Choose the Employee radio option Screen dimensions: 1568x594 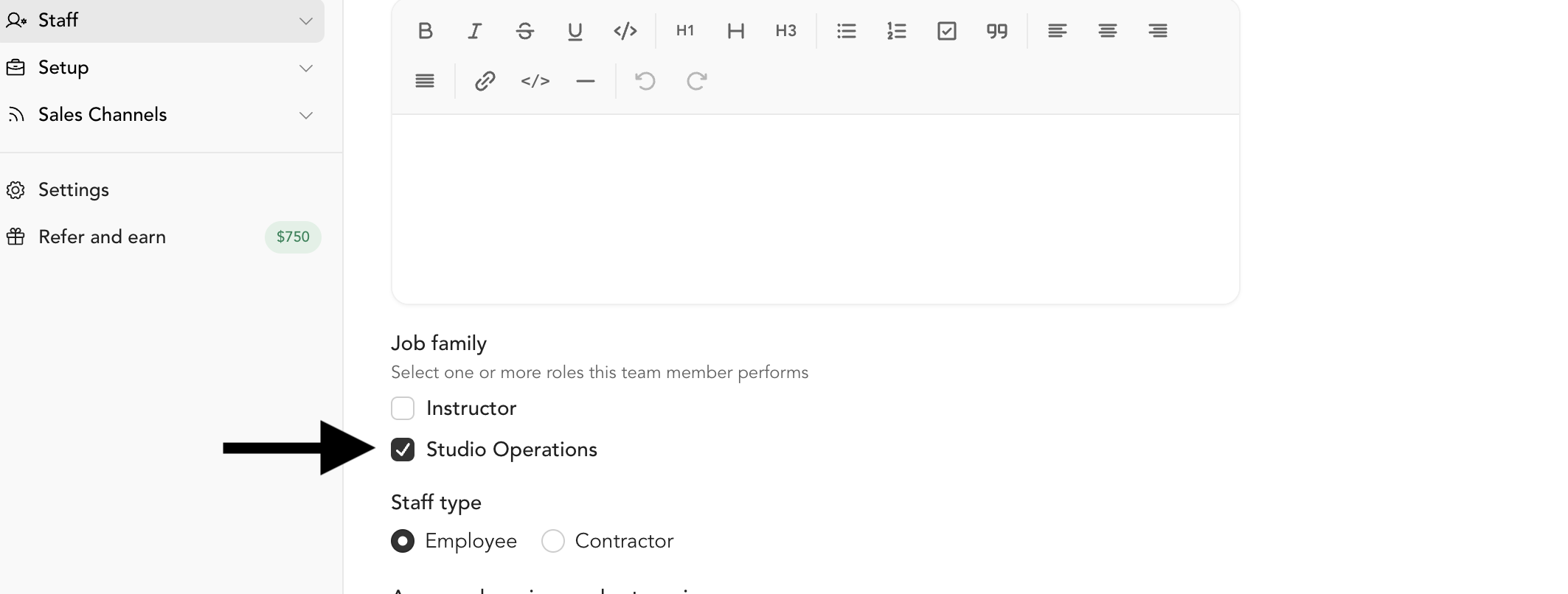403,541
